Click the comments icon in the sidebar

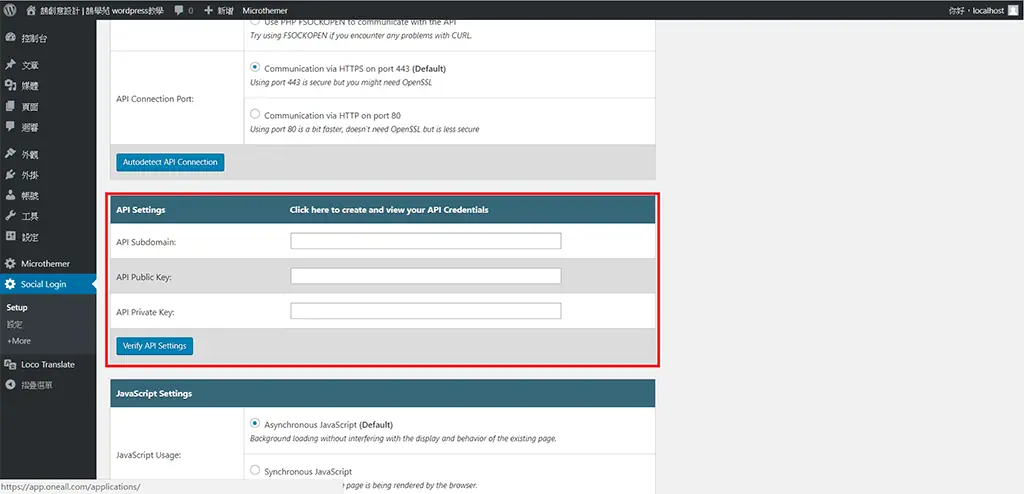(10, 127)
